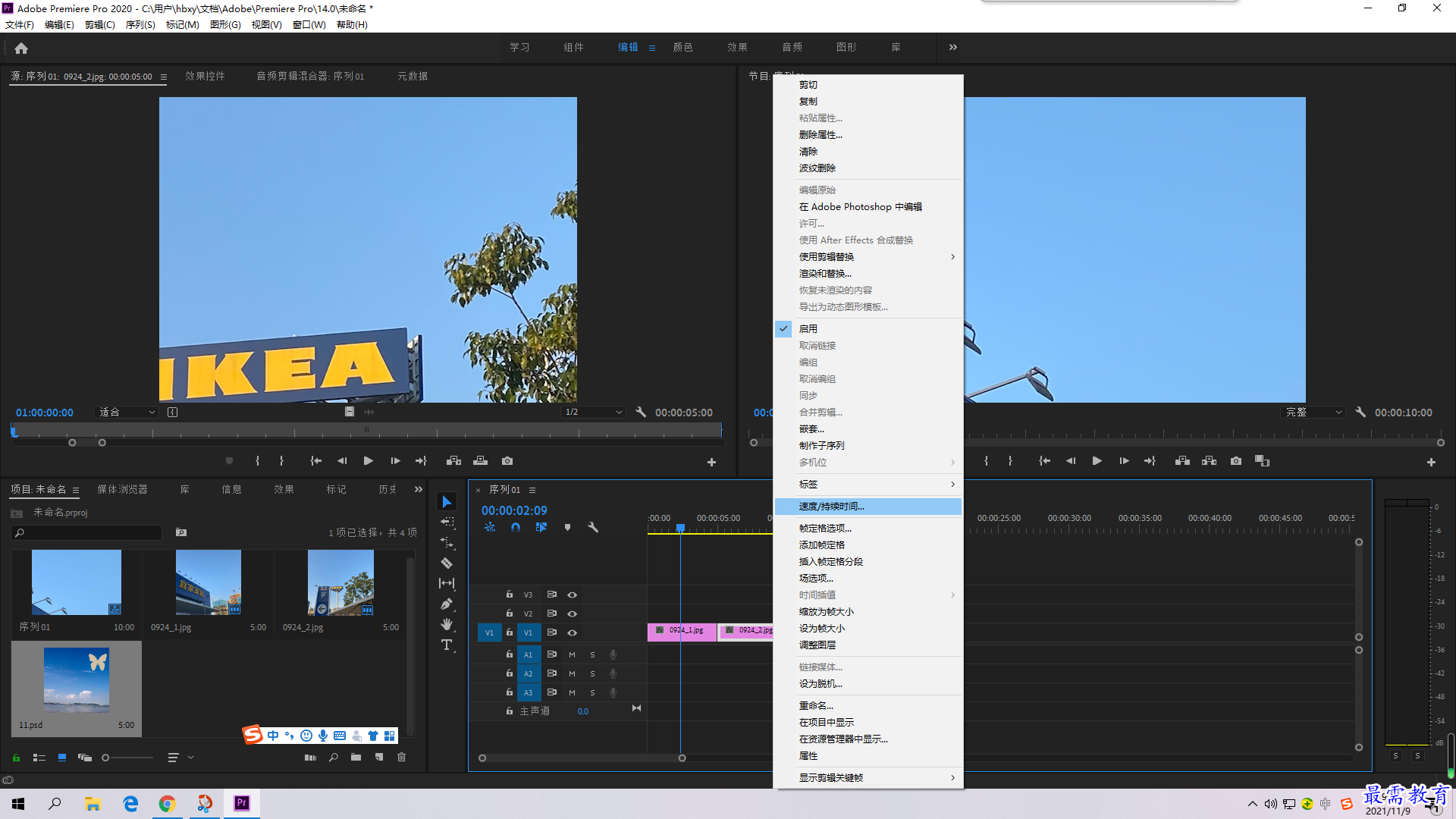The height and width of the screenshot is (819, 1456).
Task: Open the 适合 zoom level dropdown
Action: tap(126, 412)
